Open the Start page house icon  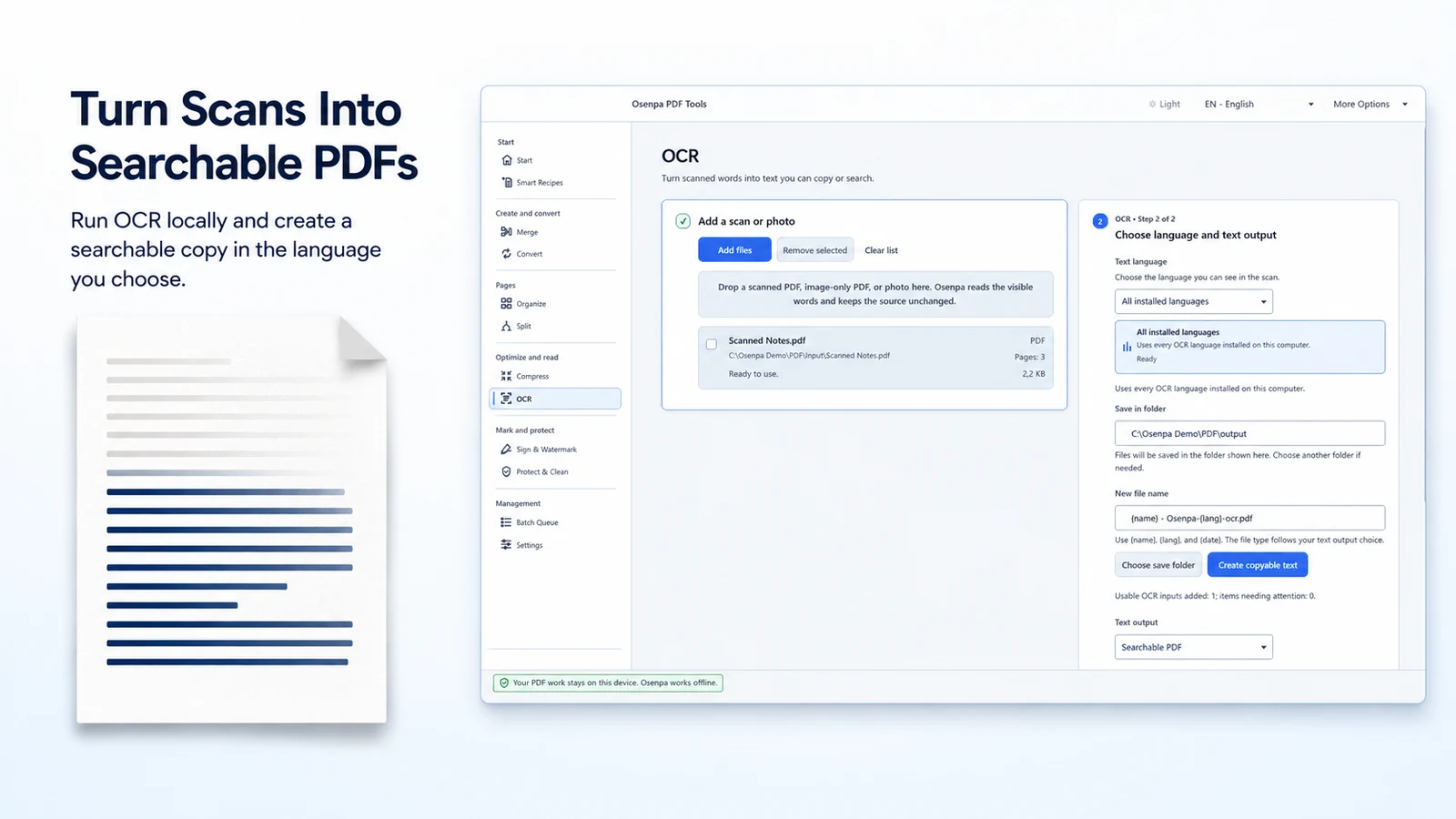507,160
